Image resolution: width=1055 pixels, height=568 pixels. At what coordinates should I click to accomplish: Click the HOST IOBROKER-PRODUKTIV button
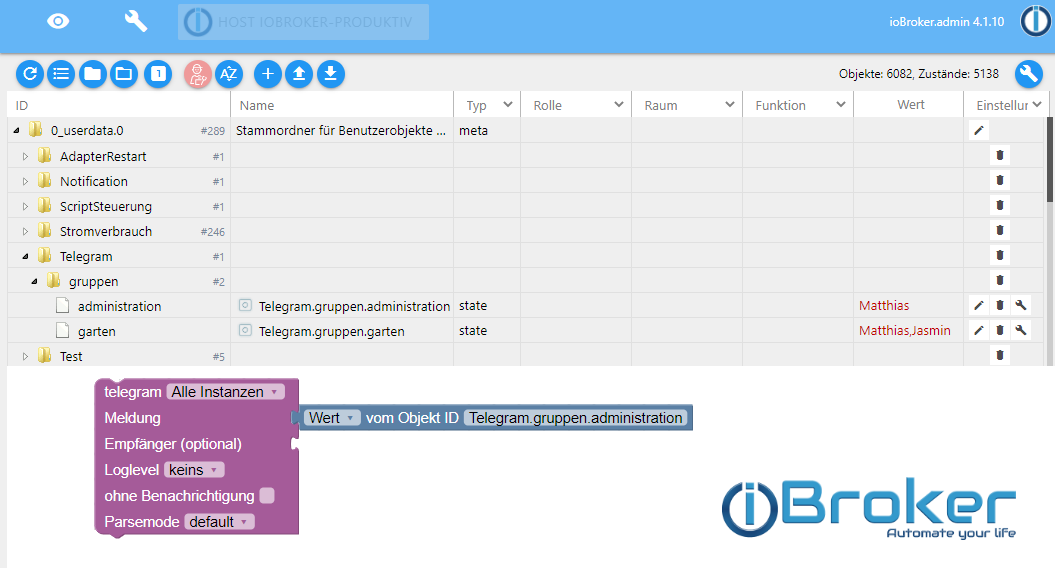coord(303,22)
